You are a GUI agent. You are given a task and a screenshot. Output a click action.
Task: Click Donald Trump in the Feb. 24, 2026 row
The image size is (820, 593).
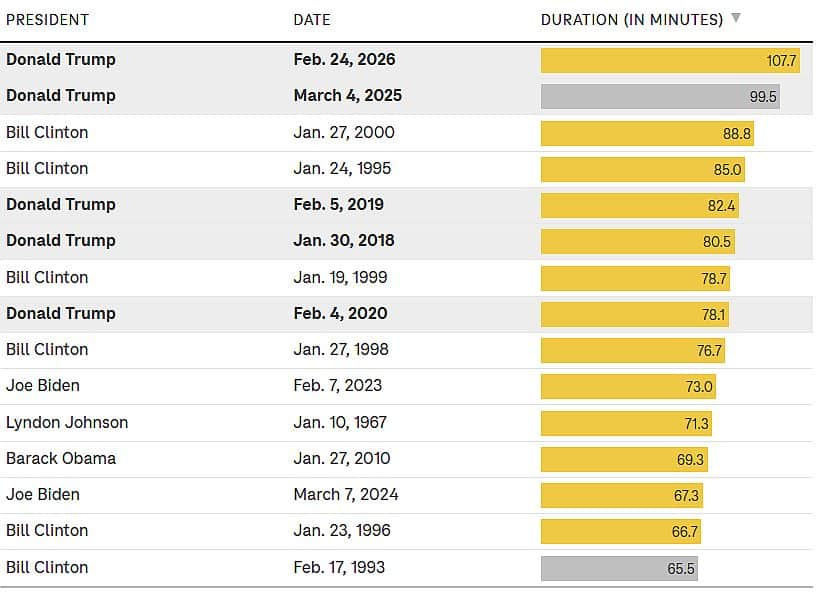(61, 60)
